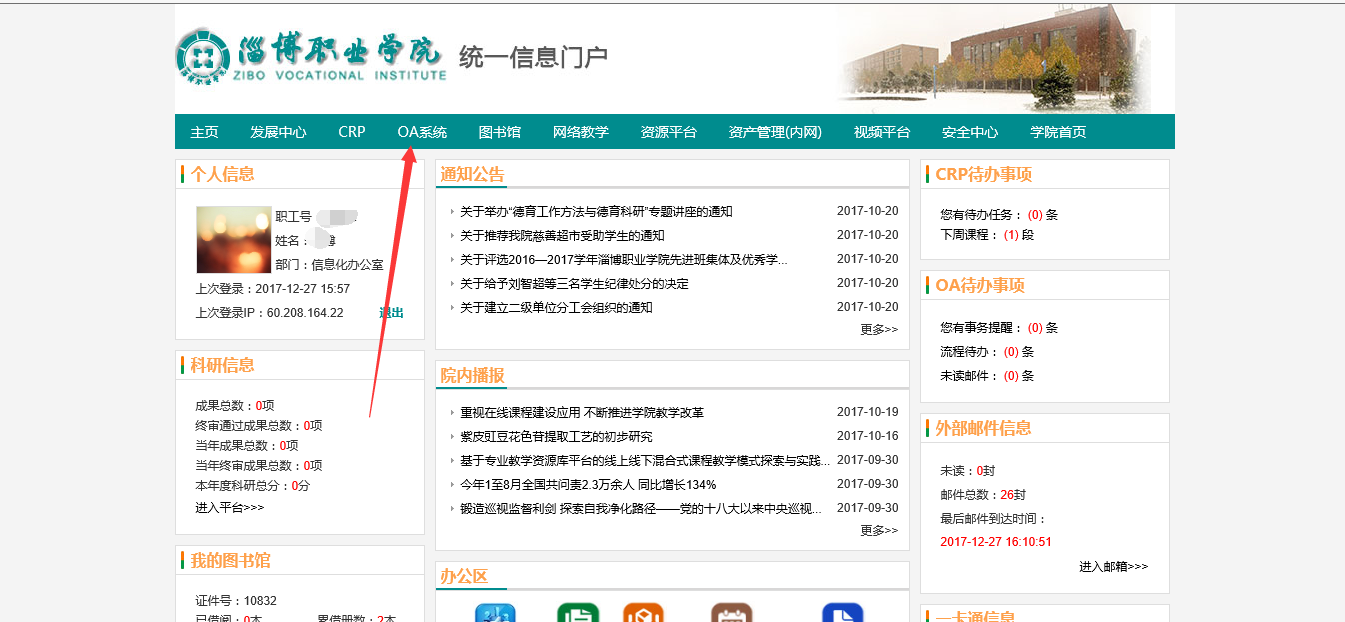
Task: Click the CRP pending task count (0)
Action: (x=1035, y=215)
